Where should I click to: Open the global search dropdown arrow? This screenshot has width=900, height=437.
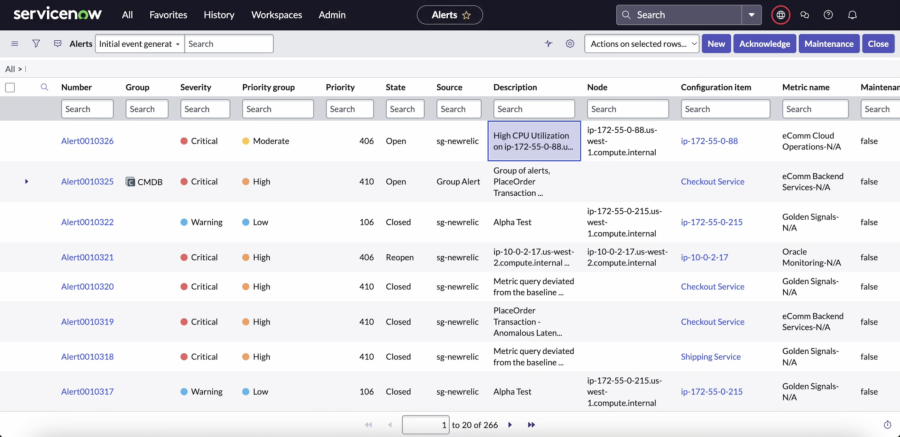751,15
